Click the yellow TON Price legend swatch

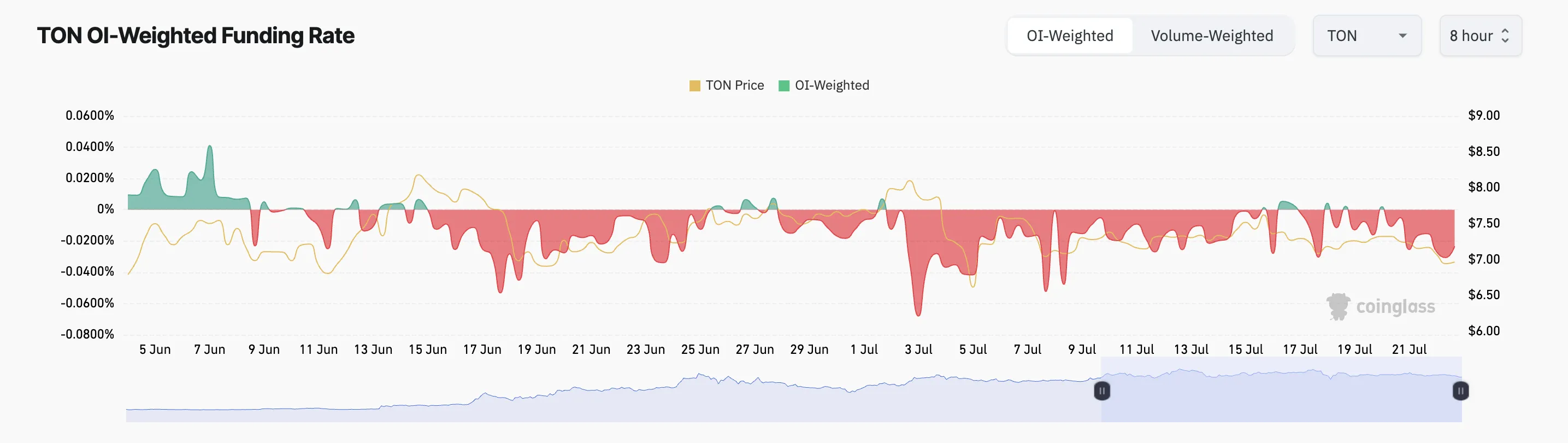pyautogui.click(x=694, y=86)
